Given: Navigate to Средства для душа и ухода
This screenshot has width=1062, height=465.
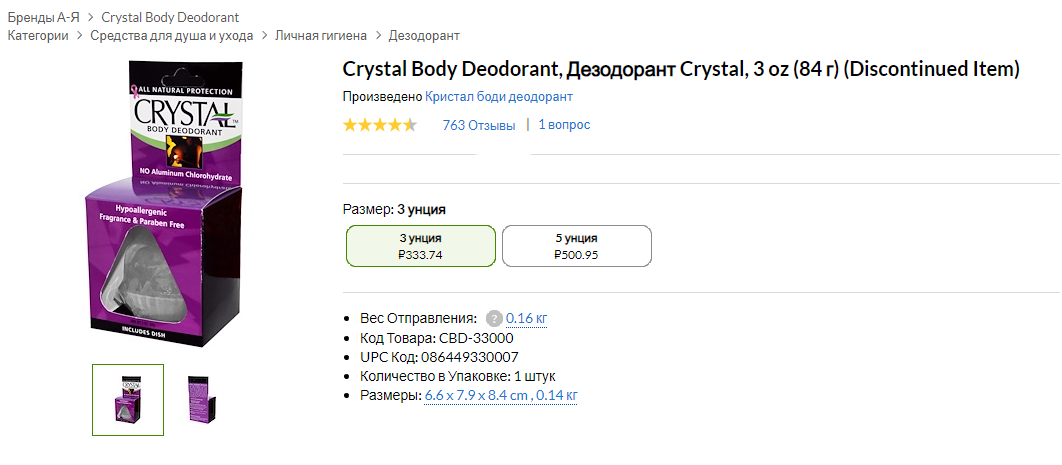Looking at the screenshot, I should coord(176,36).
